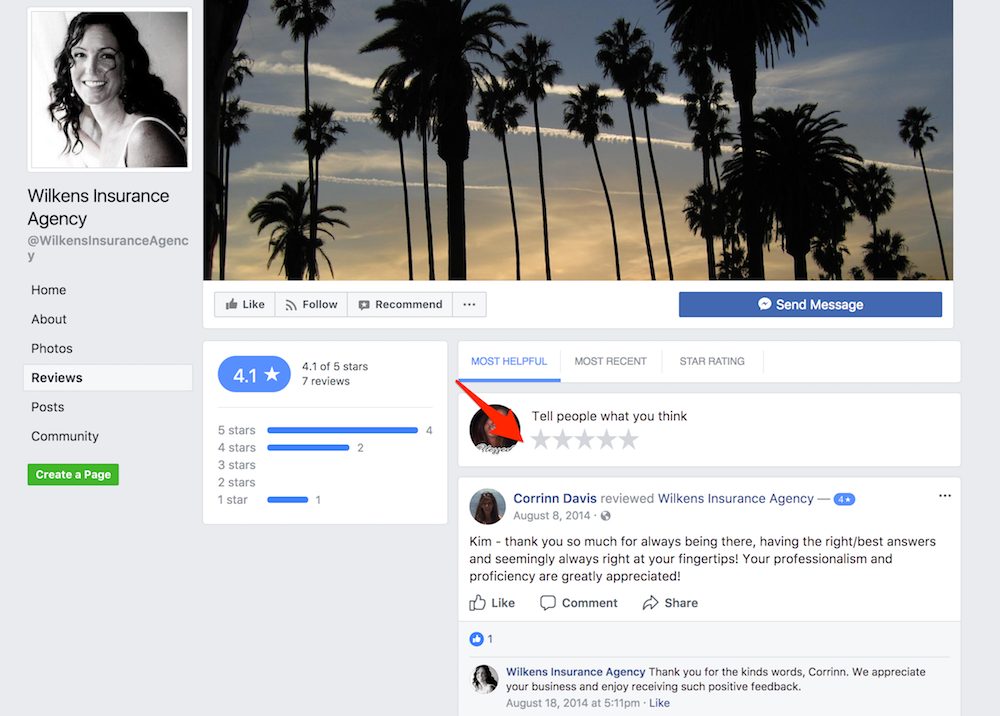Switch to the Most Recent tab
Image resolution: width=1000 pixels, height=716 pixels.
pos(610,362)
